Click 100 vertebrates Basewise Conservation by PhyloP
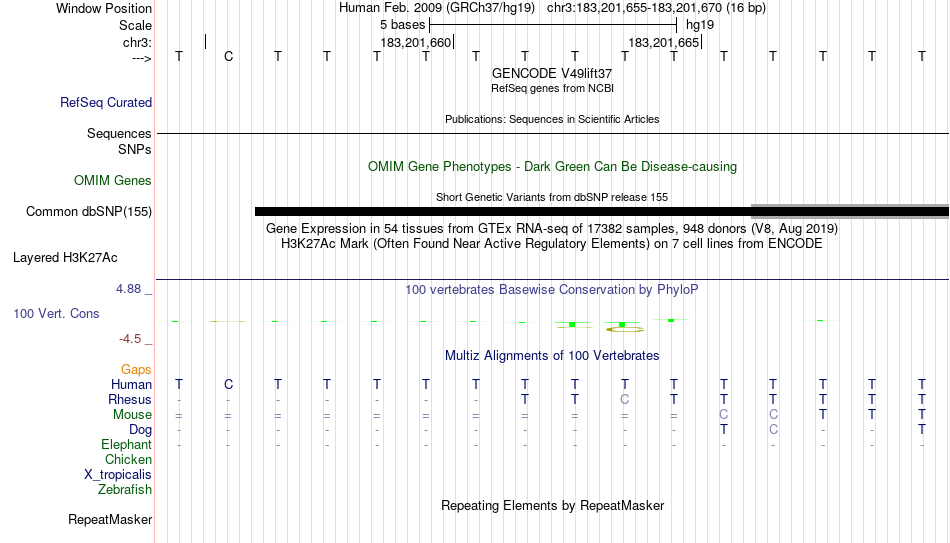This screenshot has height=543, width=950. click(552, 290)
